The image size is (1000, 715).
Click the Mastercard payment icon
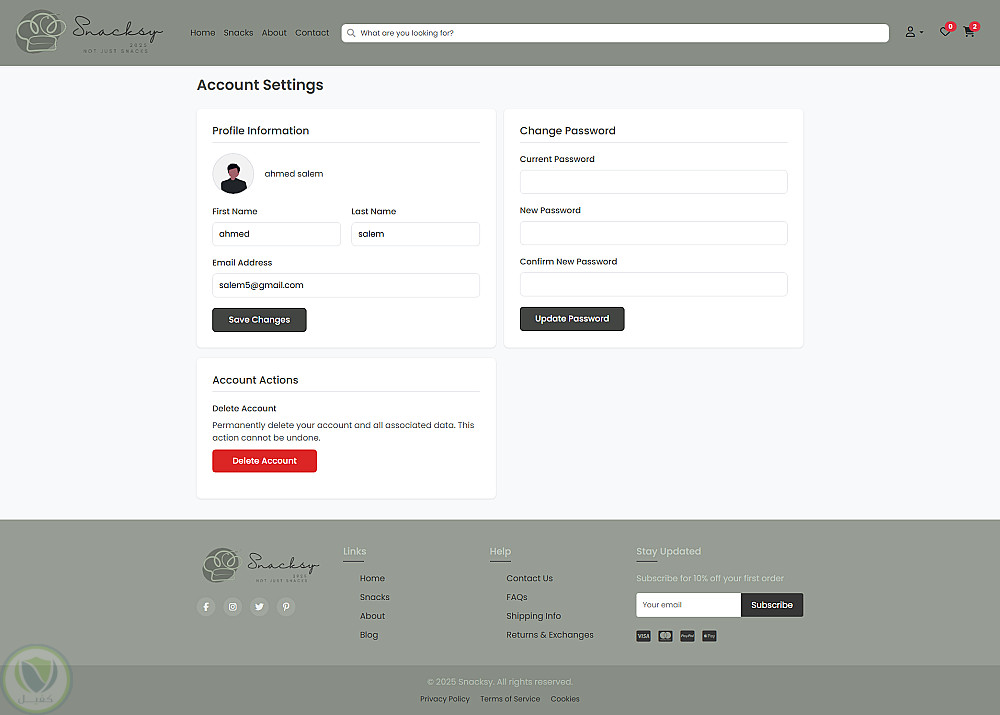pos(665,636)
